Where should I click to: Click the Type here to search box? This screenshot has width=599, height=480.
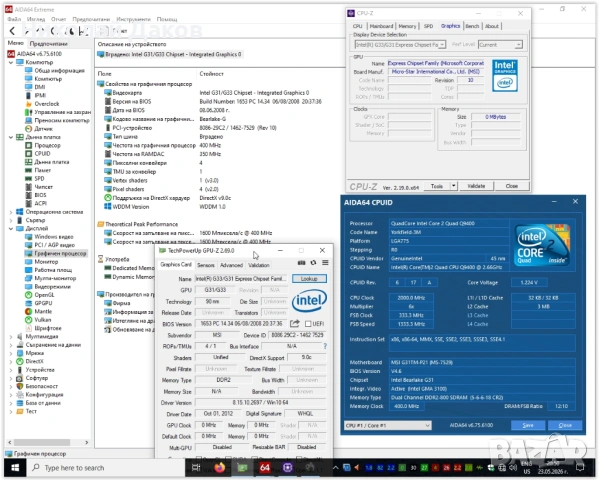(105, 468)
